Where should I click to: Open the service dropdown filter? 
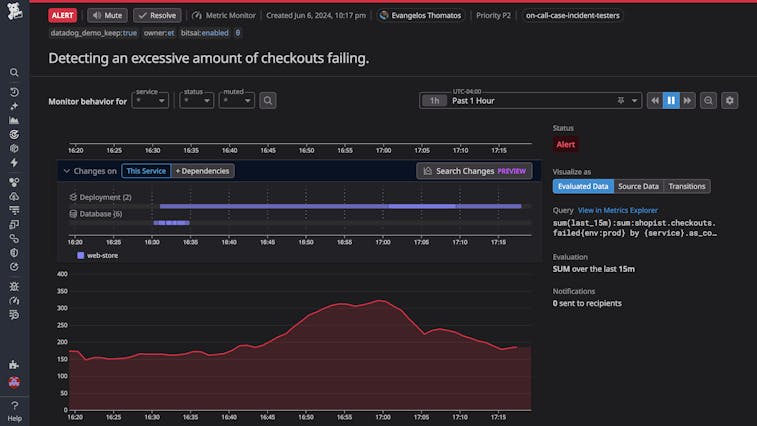pos(152,101)
